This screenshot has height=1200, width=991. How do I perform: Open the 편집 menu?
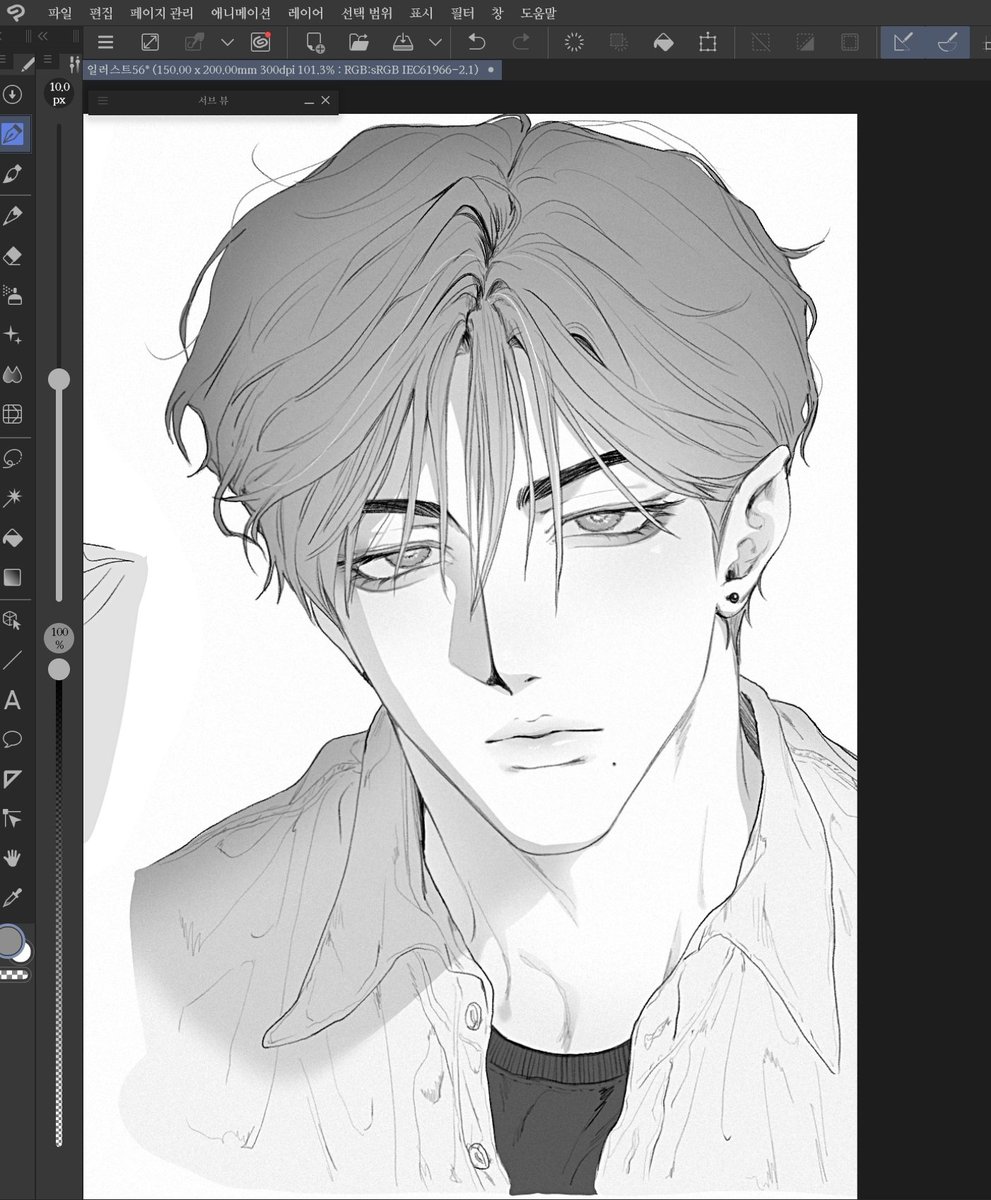point(101,13)
